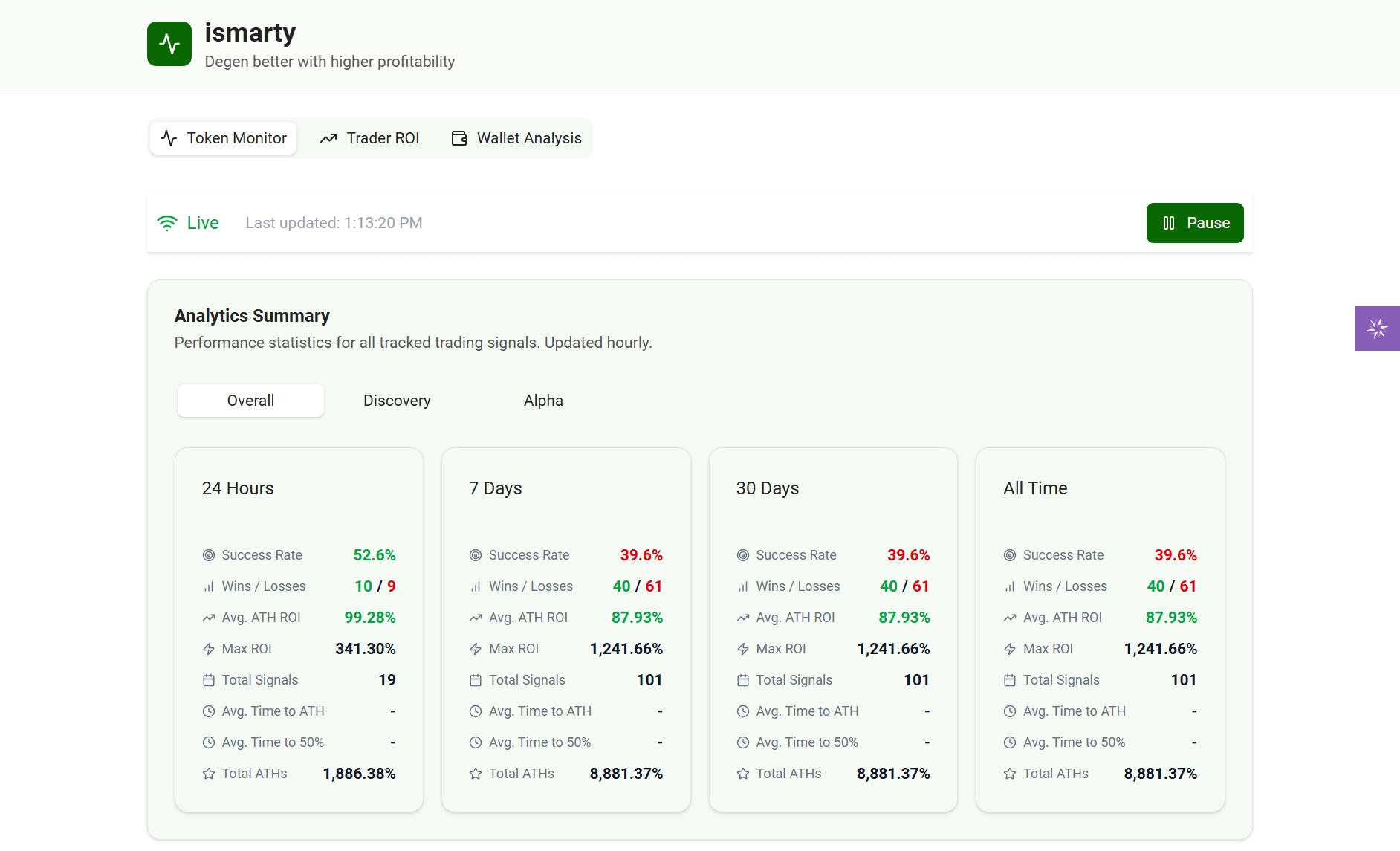This screenshot has height=851, width=1400.
Task: Click Avg. Time to 50% clock icon in 30 Days card
Action: pyautogui.click(x=743, y=742)
